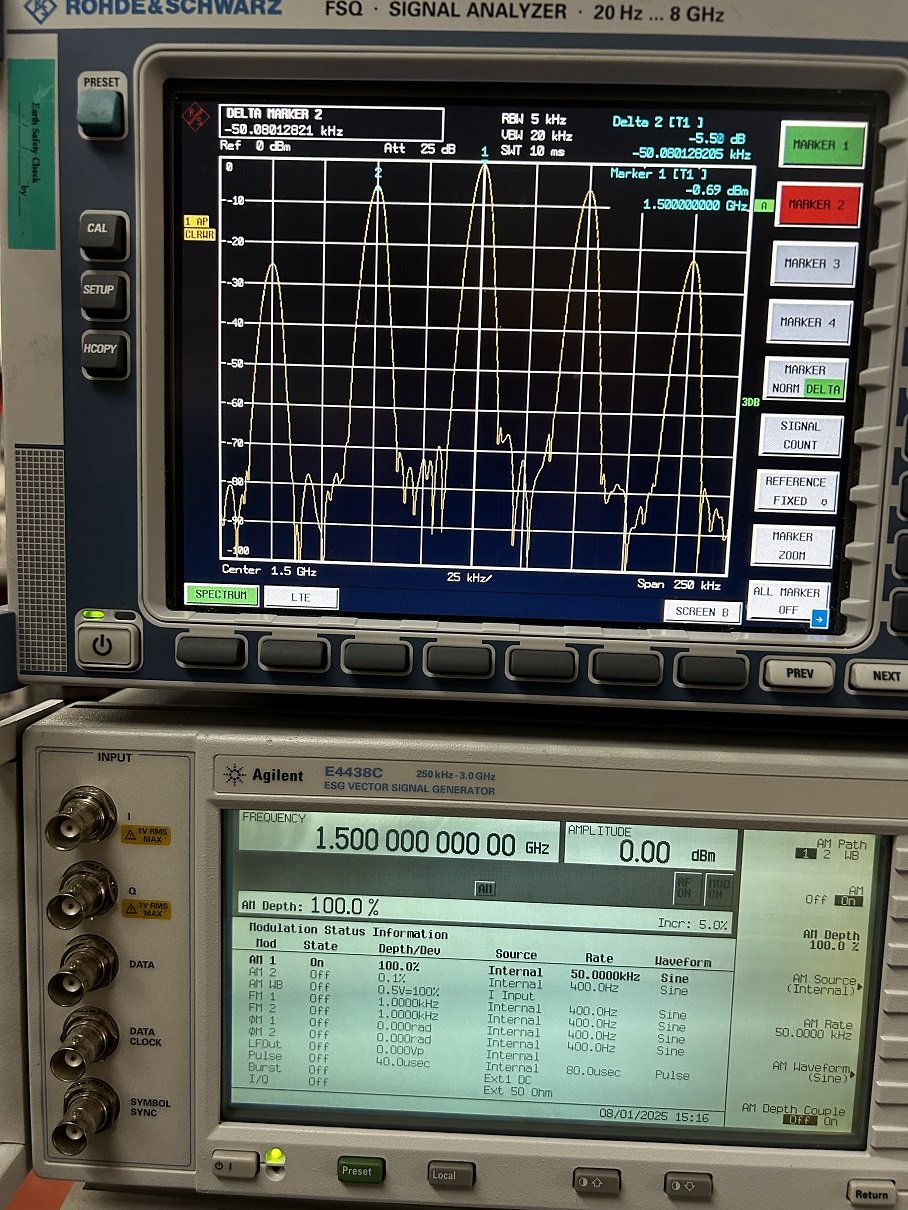Screen dimensions: 908x1210
Task: Open the AM Source (Internal) submenu
Action: (824, 985)
